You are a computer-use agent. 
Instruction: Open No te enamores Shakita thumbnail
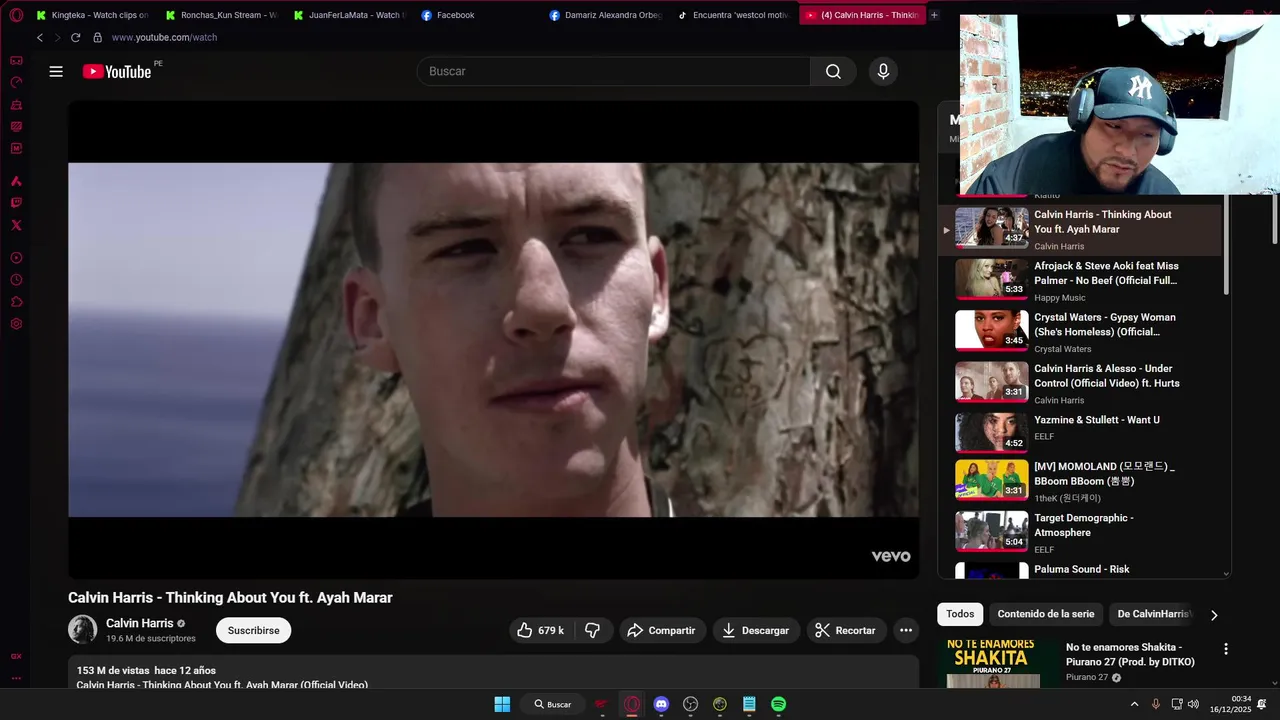pos(998,663)
